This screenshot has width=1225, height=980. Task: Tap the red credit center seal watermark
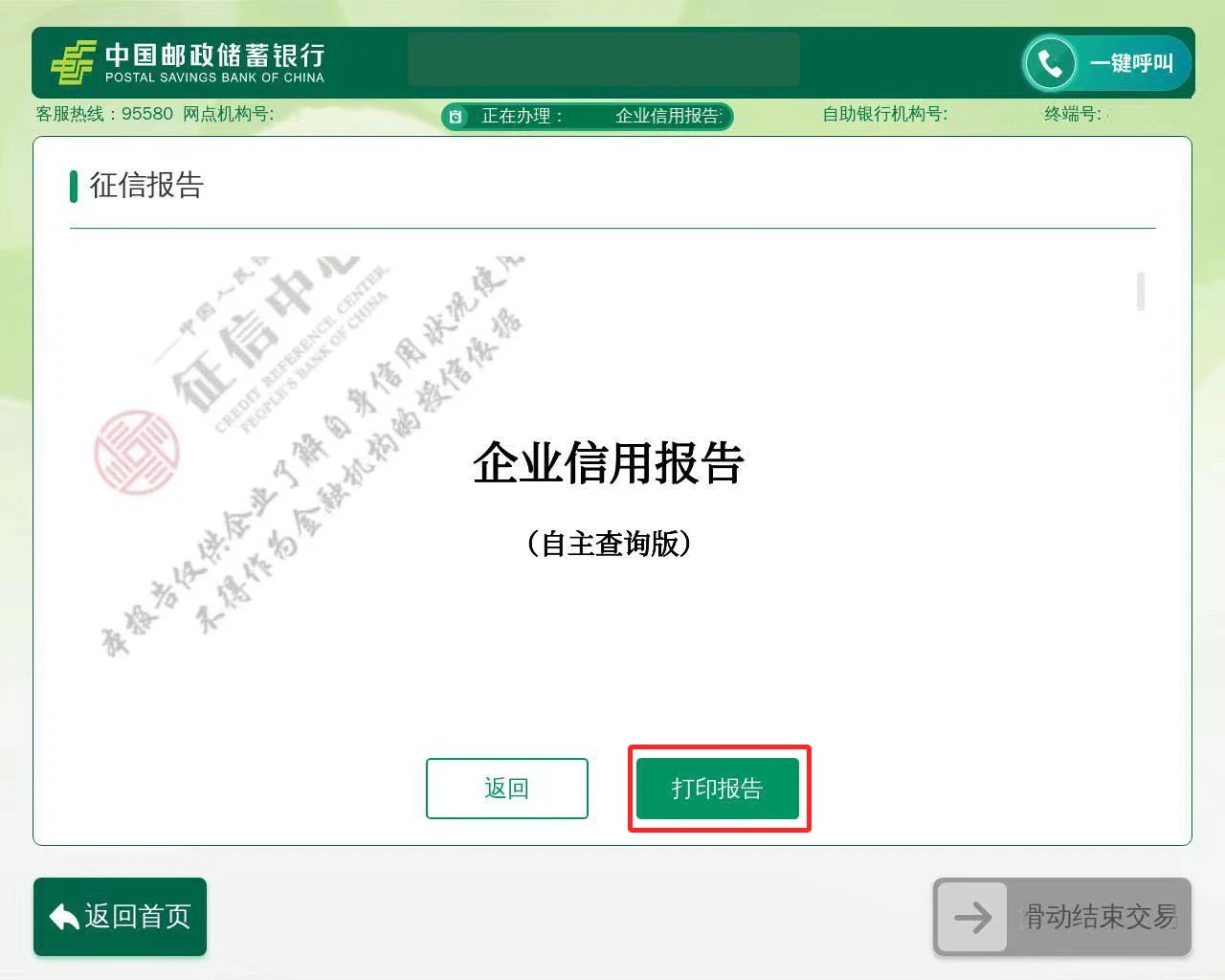pos(136,451)
